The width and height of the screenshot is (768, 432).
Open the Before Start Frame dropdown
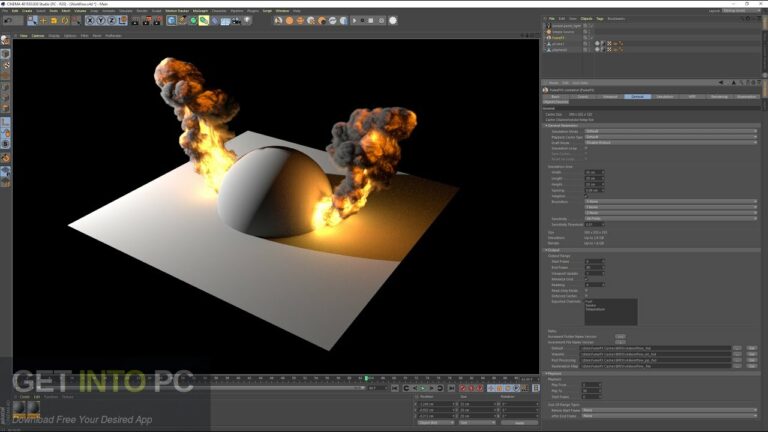coord(670,410)
